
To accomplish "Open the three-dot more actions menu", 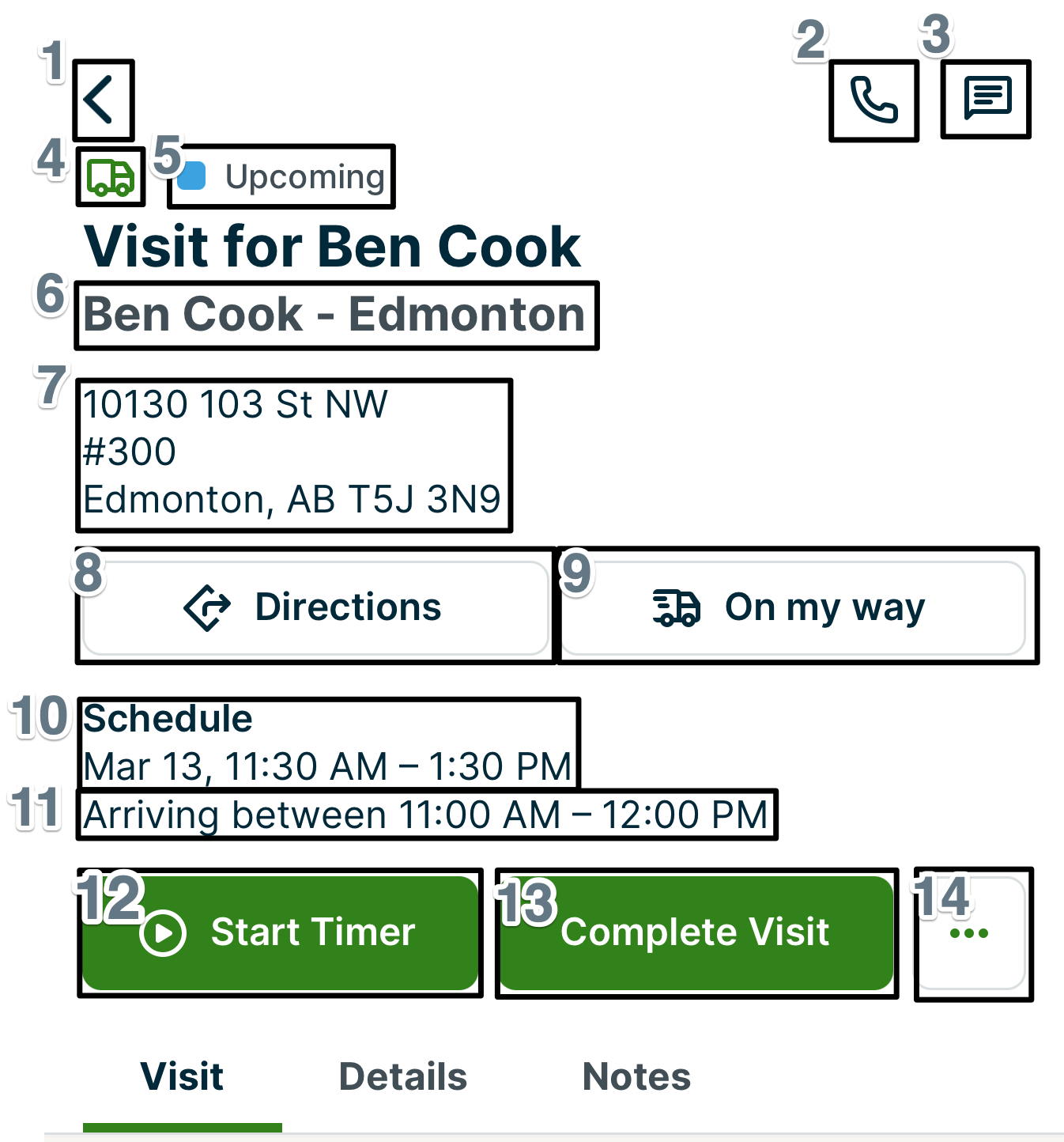I will click(969, 933).
